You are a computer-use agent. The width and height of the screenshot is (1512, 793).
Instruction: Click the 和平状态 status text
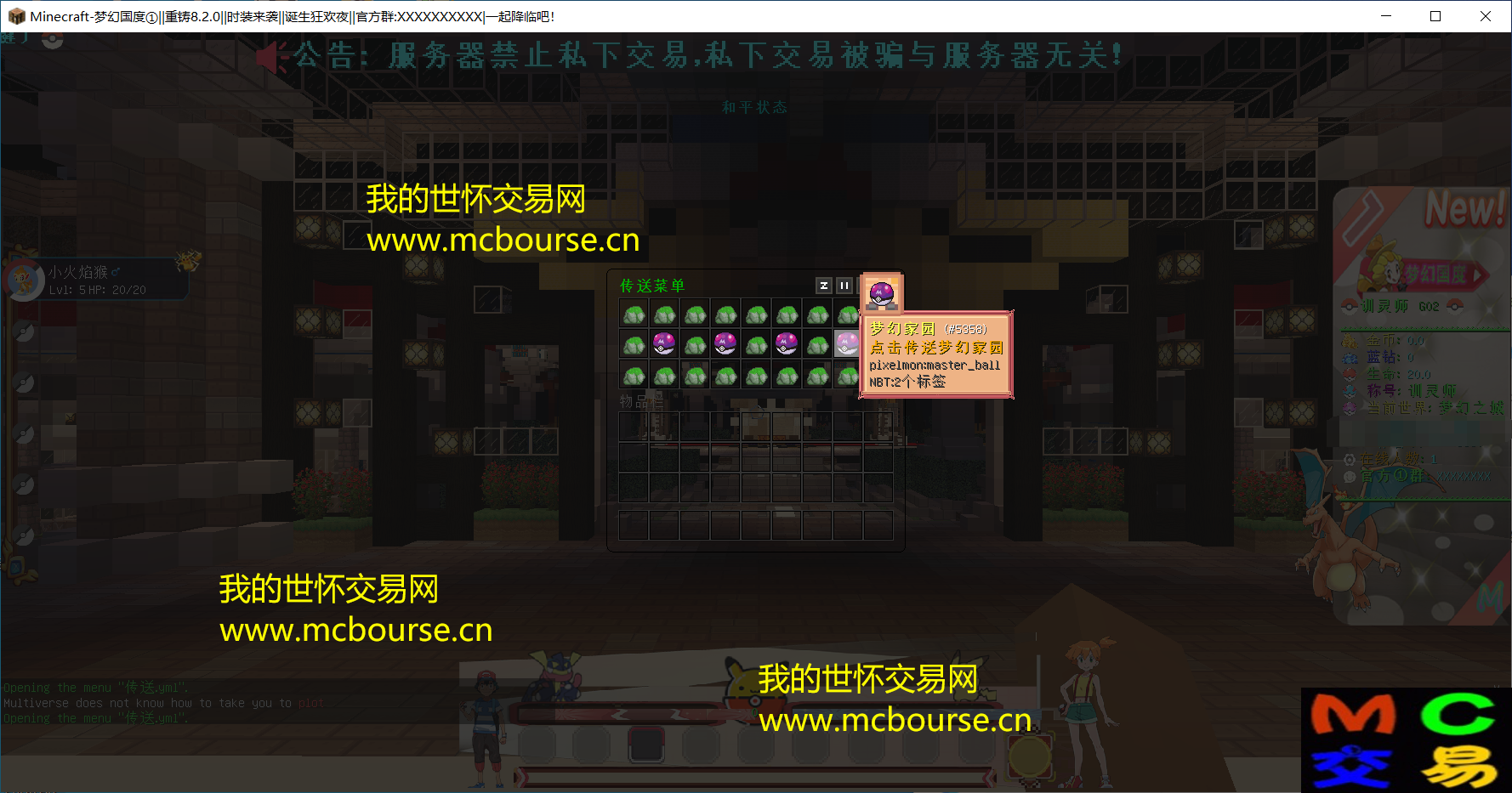pos(755,107)
